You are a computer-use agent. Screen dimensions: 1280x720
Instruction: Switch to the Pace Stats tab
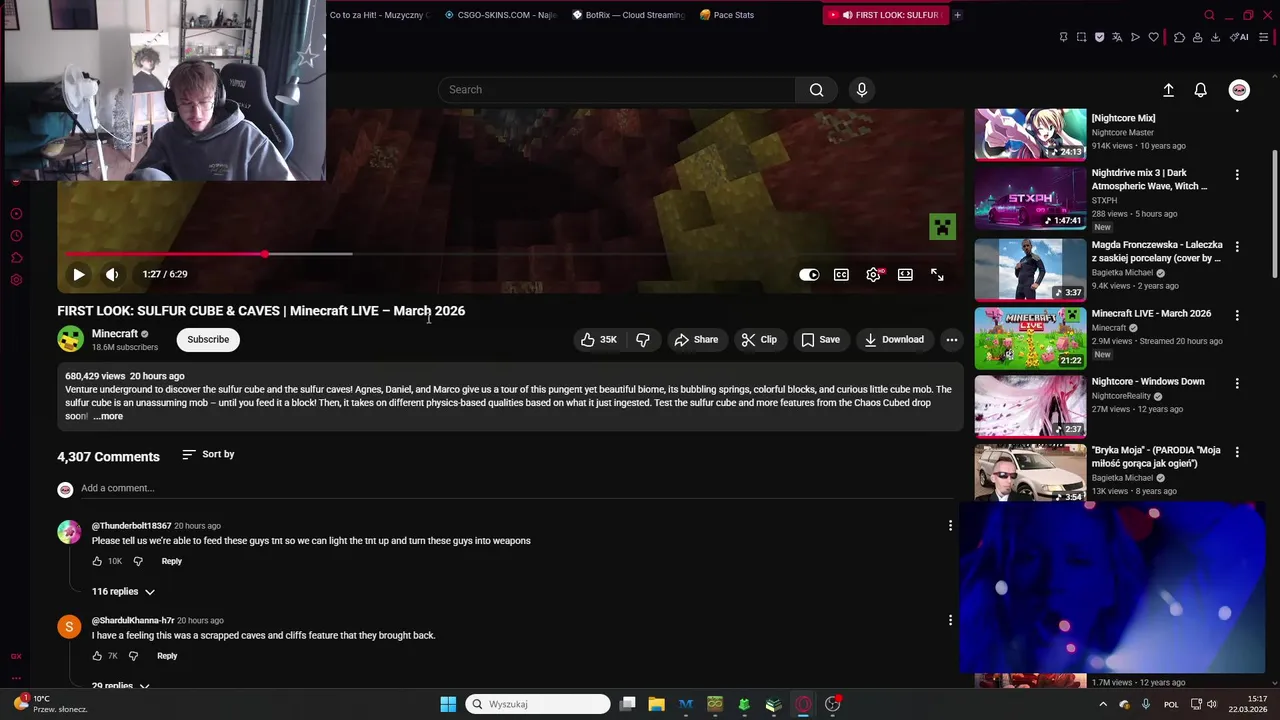point(728,15)
